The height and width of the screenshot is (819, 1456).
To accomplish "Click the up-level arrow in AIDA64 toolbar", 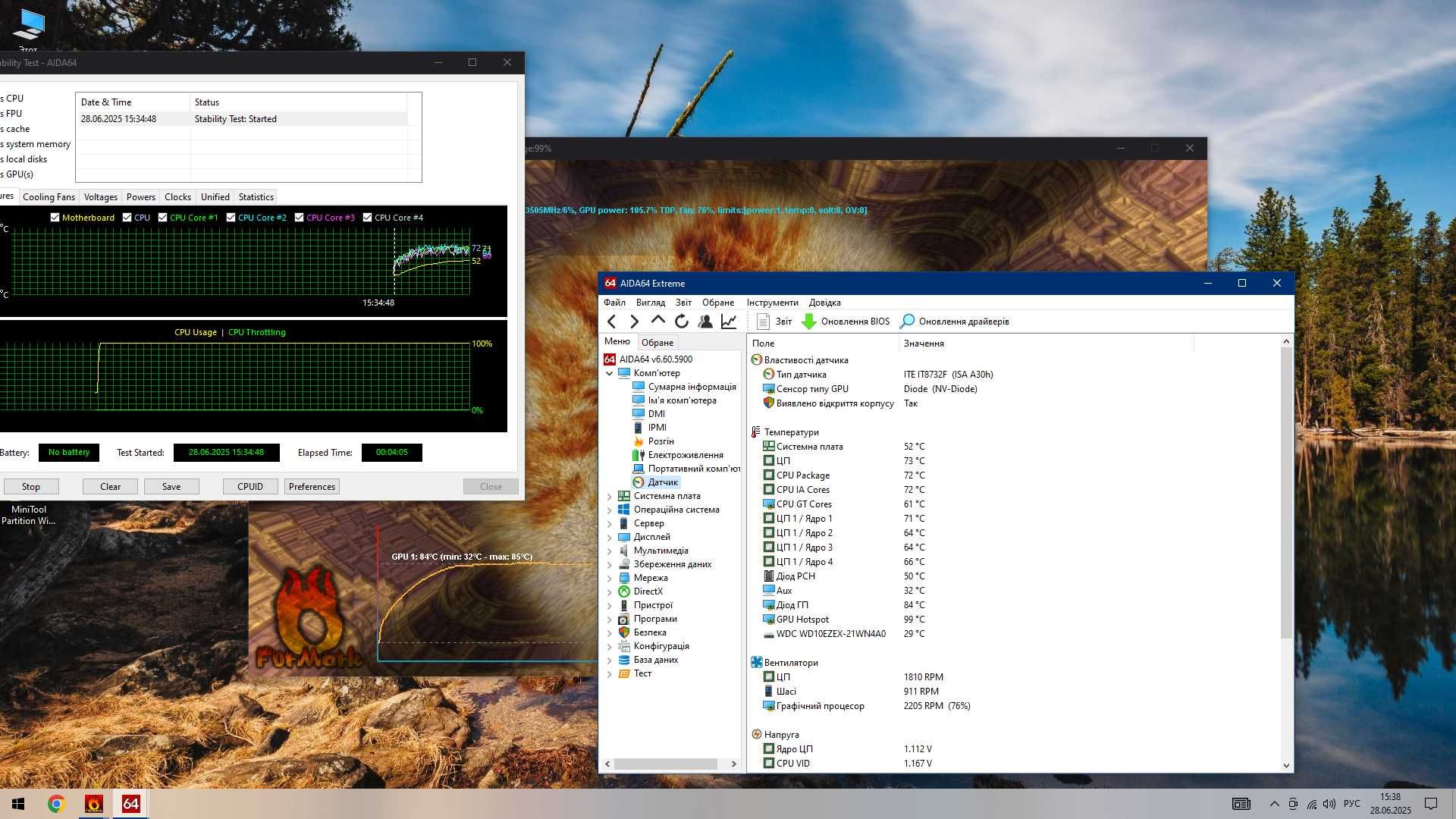I will pos(658,321).
